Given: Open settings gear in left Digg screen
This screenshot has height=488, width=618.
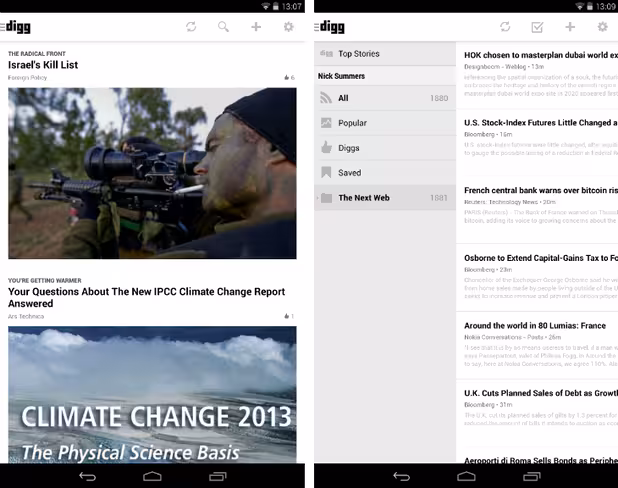Looking at the screenshot, I should coord(289,27).
